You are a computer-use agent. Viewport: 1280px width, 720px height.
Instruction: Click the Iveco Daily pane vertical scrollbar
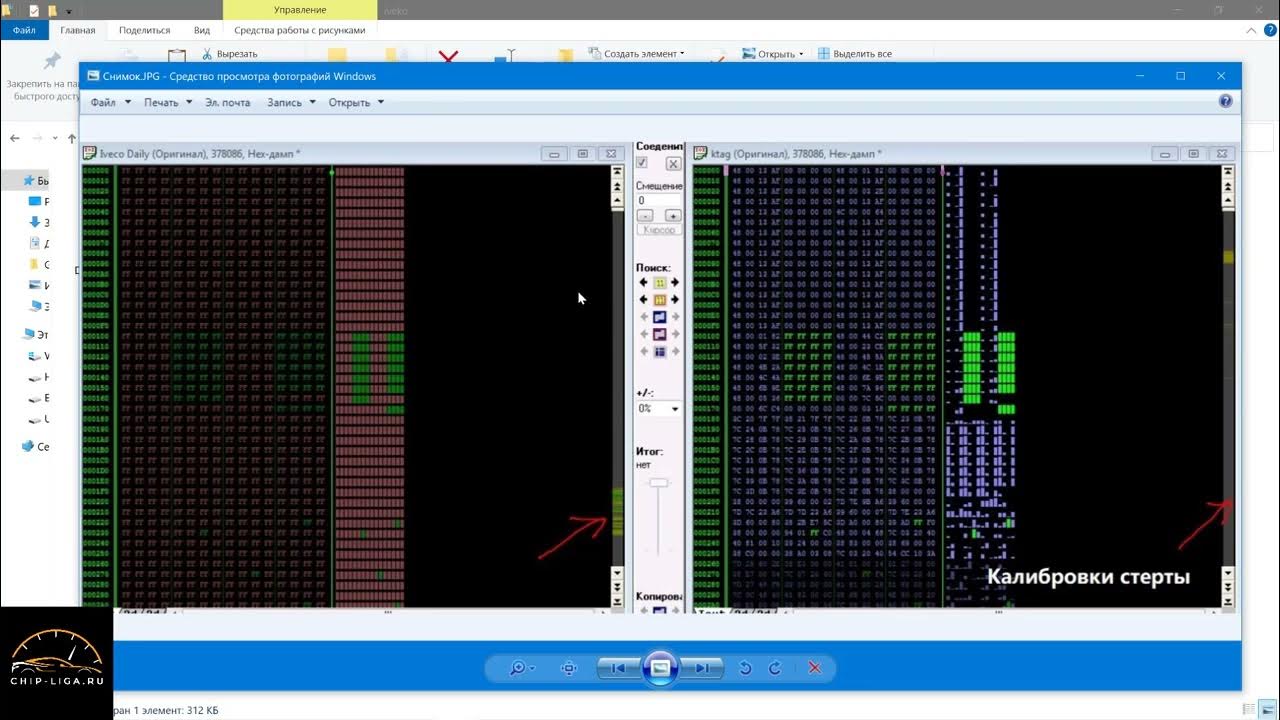click(x=617, y=385)
